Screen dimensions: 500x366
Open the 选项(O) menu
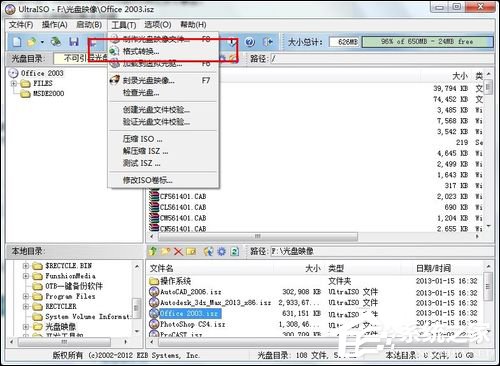coord(158,25)
